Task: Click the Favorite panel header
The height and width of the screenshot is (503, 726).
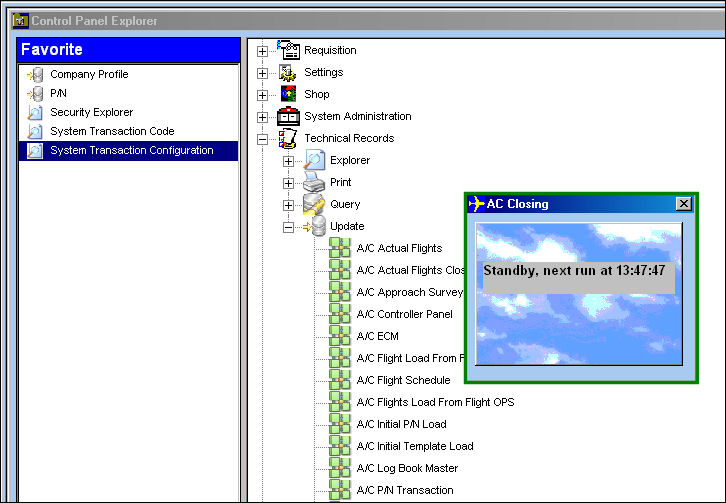Action: tap(128, 50)
